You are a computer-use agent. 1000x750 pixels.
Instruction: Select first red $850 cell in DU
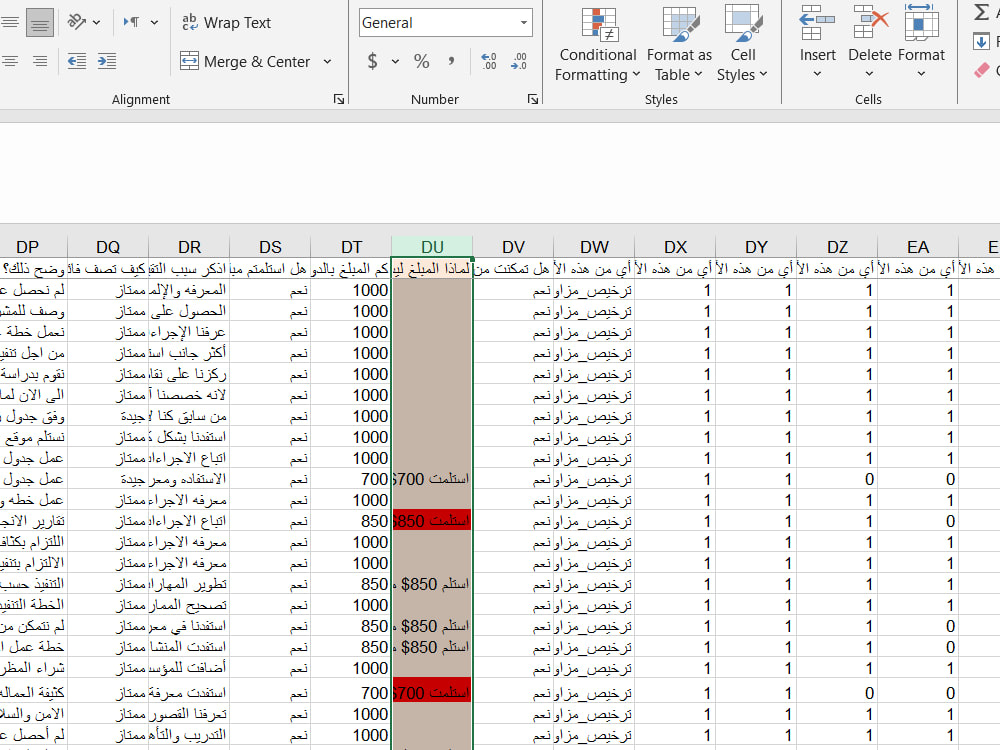[432, 521]
